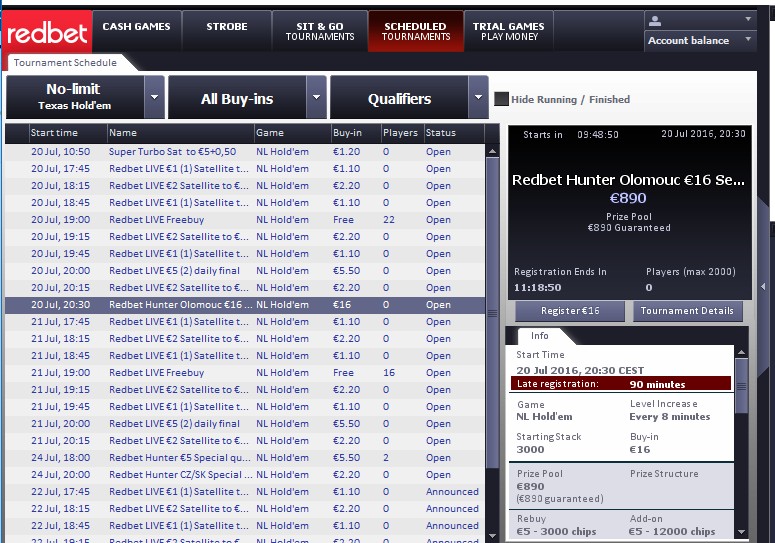Sort by Game column header
Image resolution: width=775 pixels, height=543 pixels.
coord(293,133)
